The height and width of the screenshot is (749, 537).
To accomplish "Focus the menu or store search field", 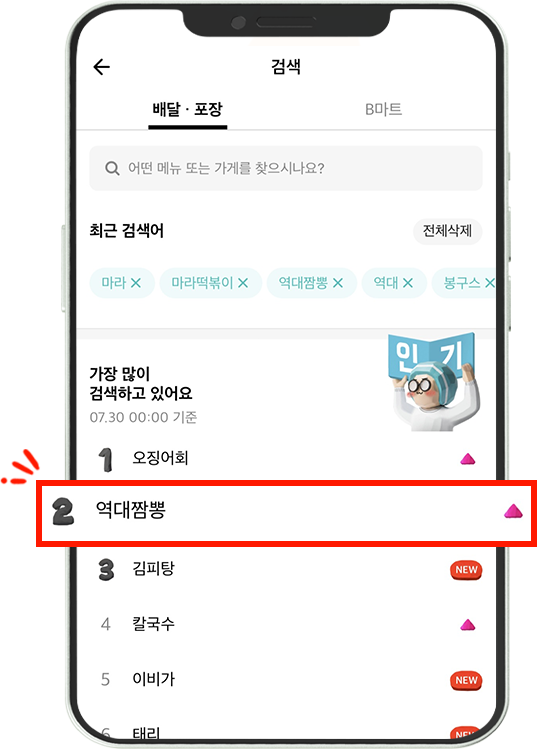I will tap(286, 168).
